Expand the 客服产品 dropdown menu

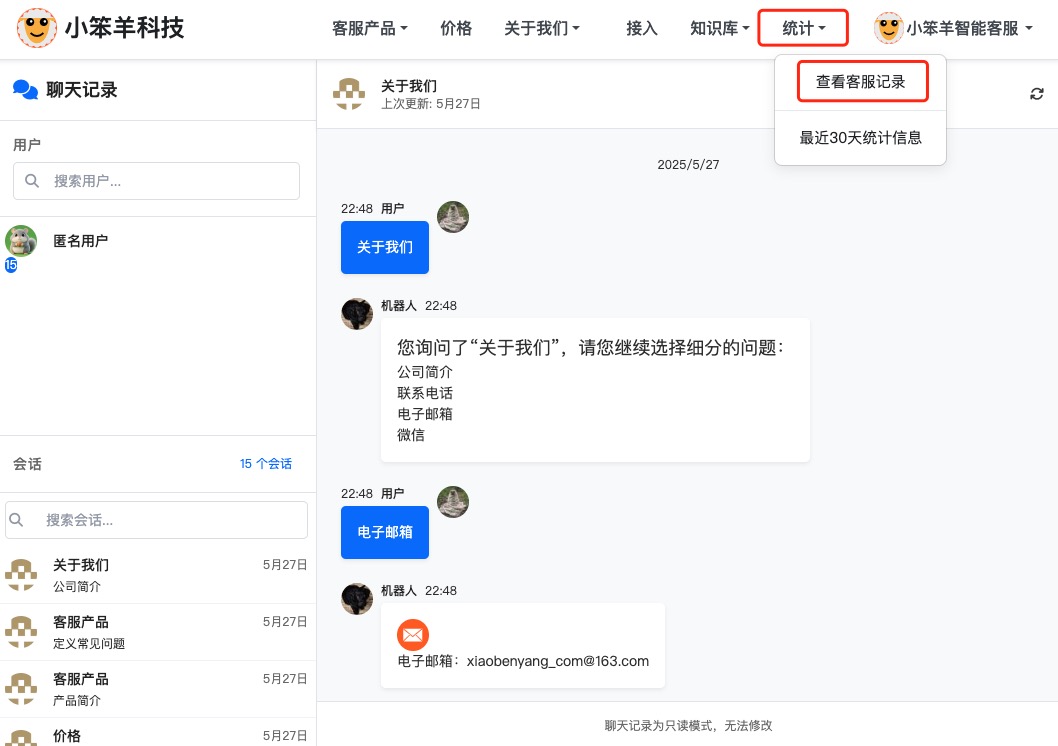pyautogui.click(x=369, y=29)
